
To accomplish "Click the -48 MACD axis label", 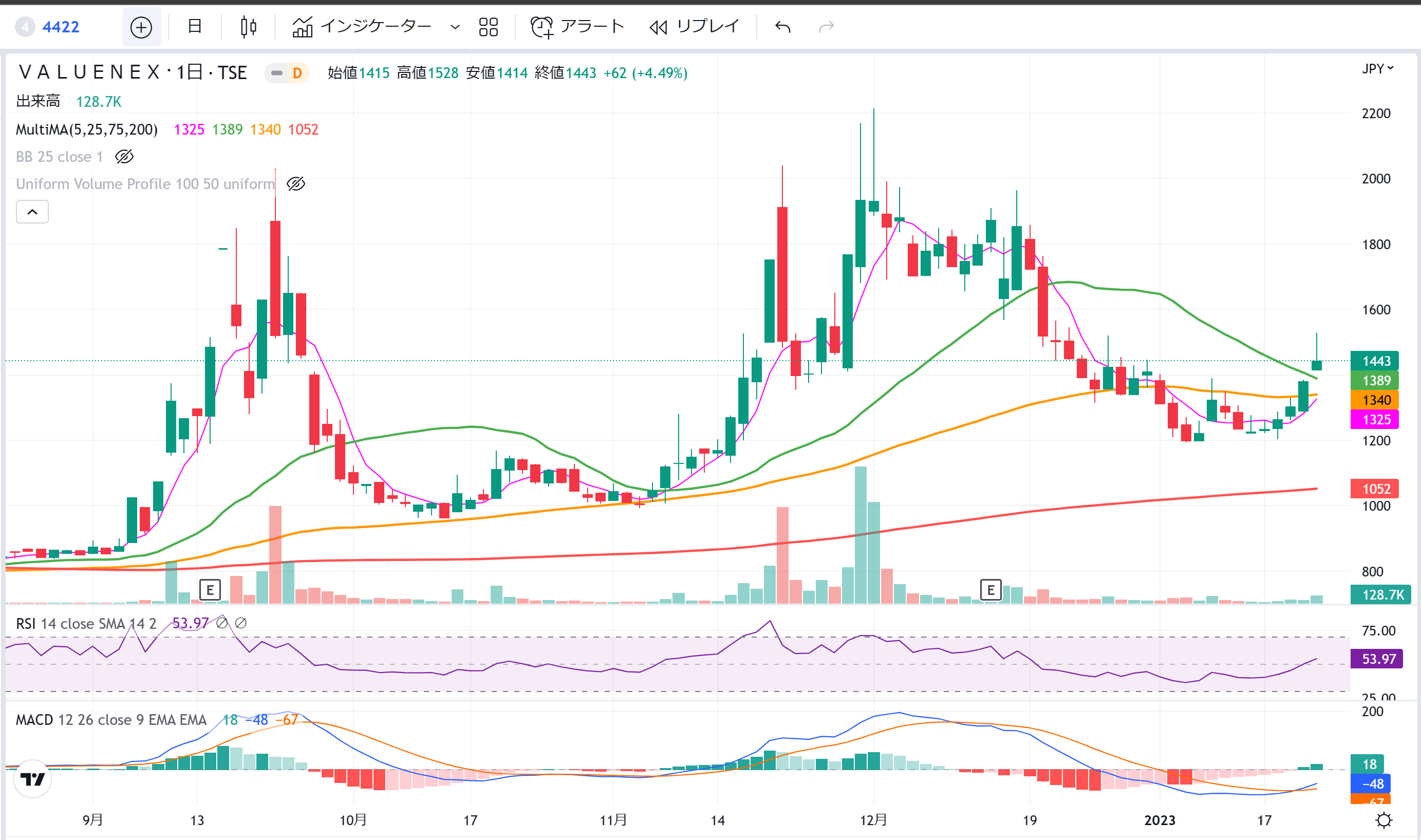I will coord(1371,784).
